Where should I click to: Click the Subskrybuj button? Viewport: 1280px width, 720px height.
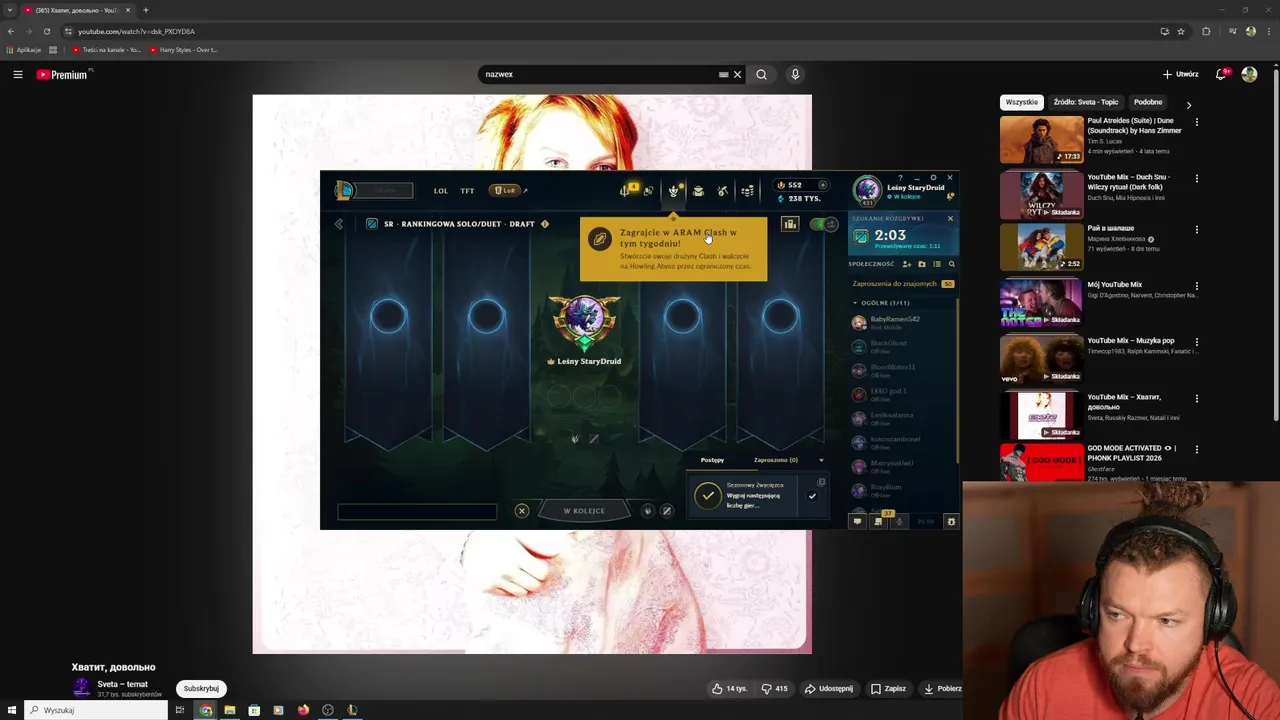tap(201, 688)
